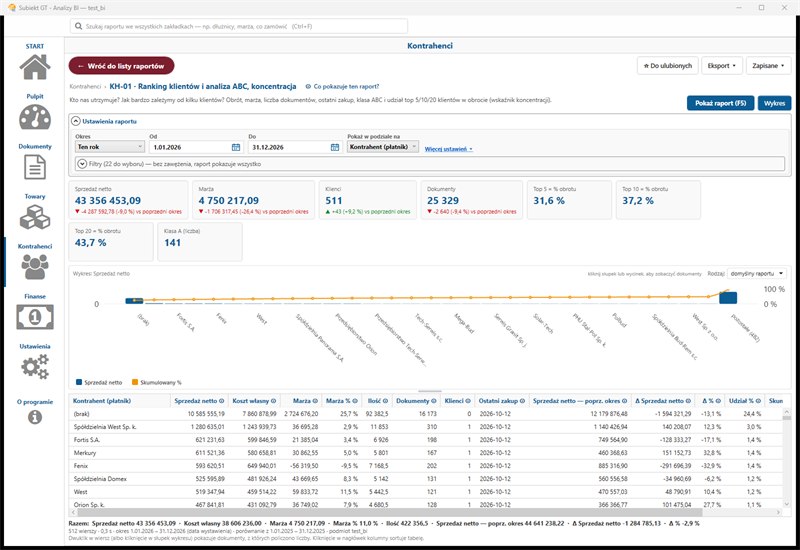Image resolution: width=800 pixels, height=550 pixels.
Task: Open calendar picker for Od date
Action: click(x=236, y=147)
